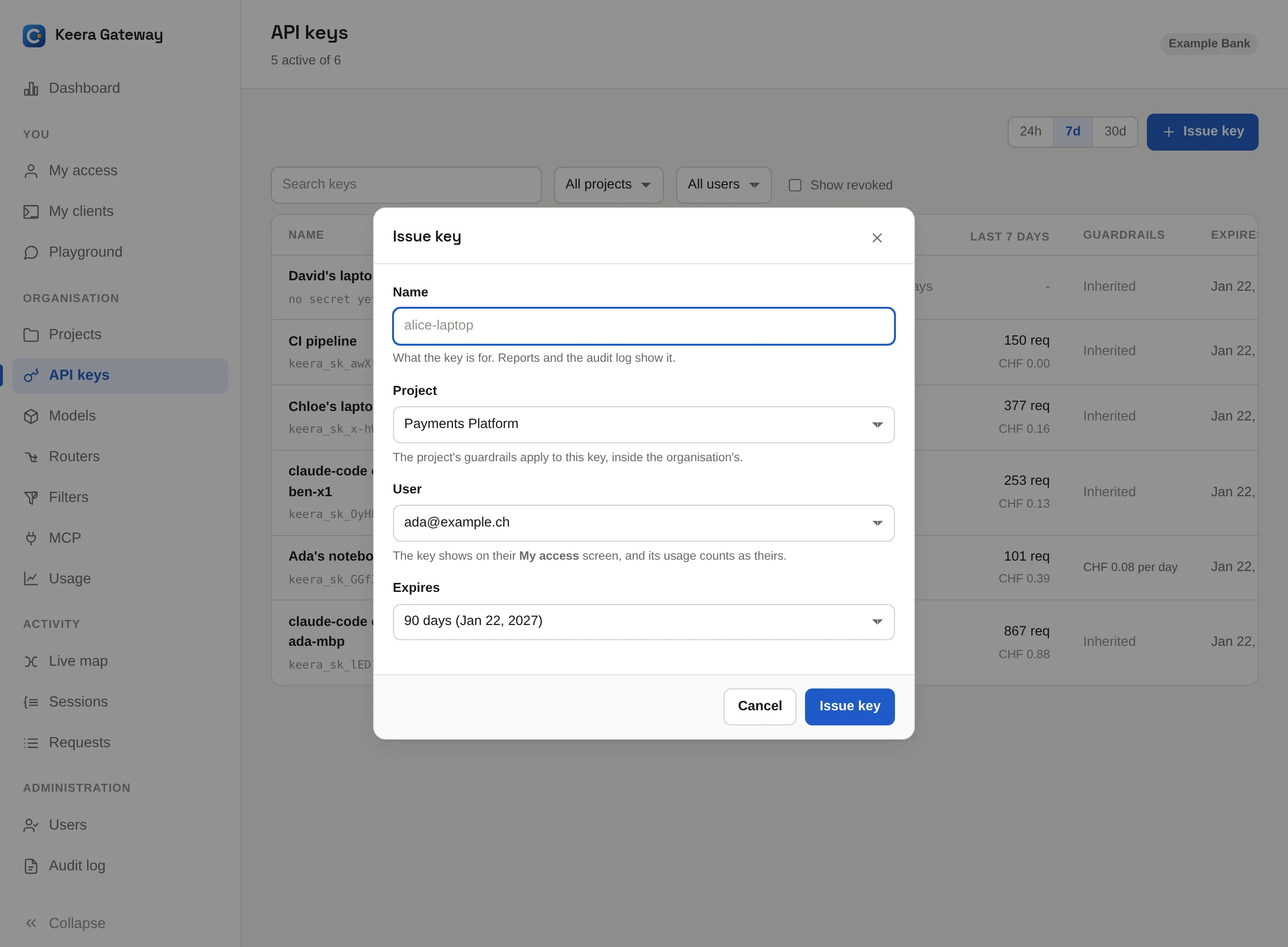Open My access via person icon
This screenshot has height=947, width=1288.
coord(31,171)
